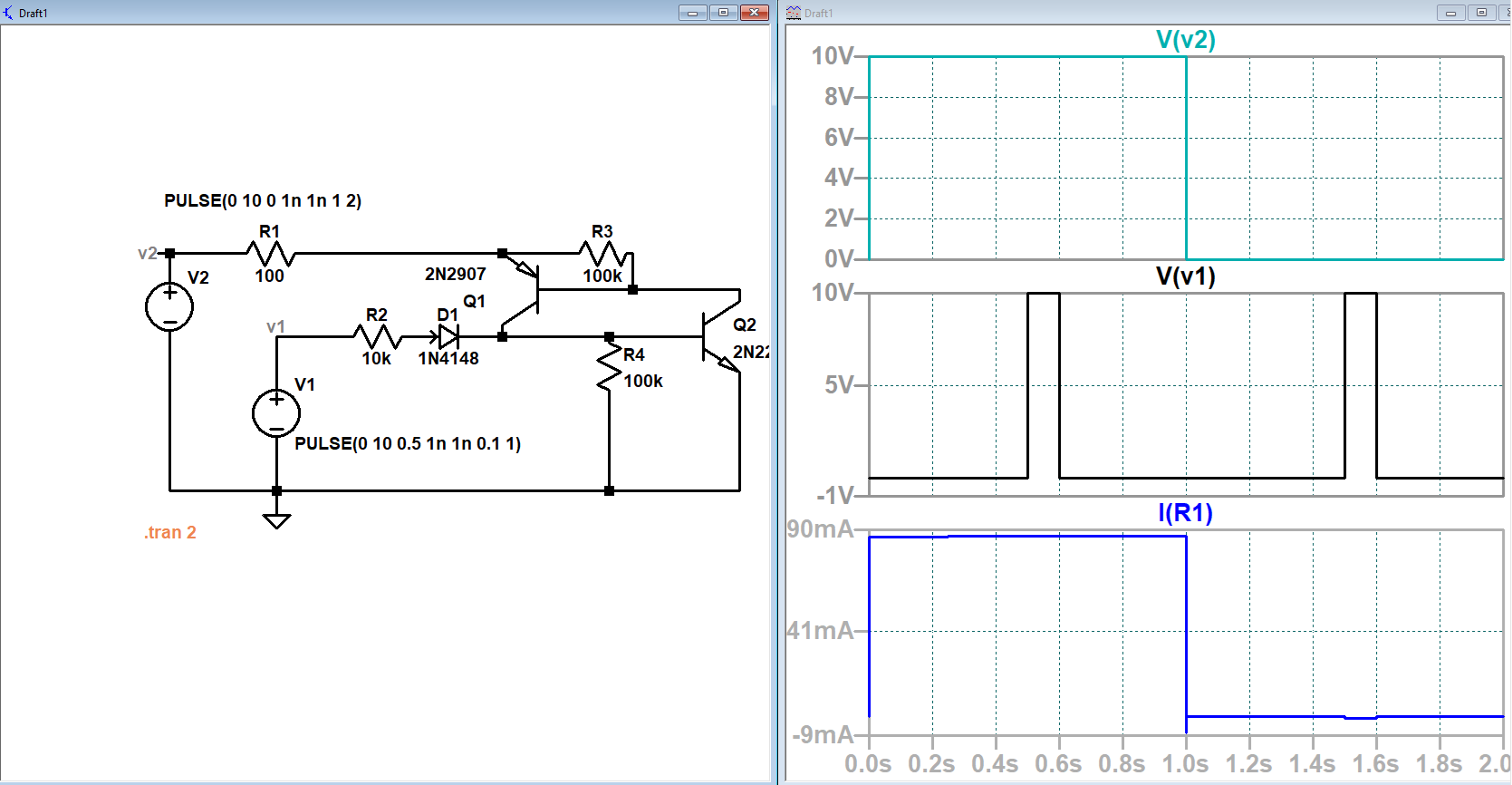Click the schematic window title icon

point(9,13)
